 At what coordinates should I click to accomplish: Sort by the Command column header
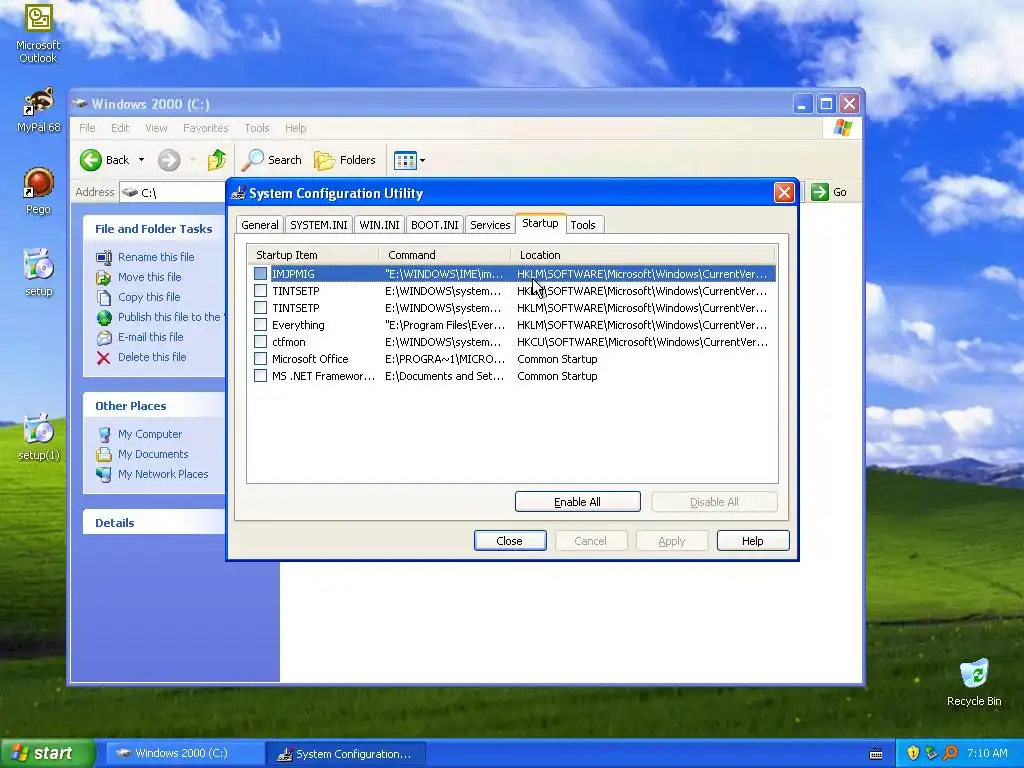(445, 255)
